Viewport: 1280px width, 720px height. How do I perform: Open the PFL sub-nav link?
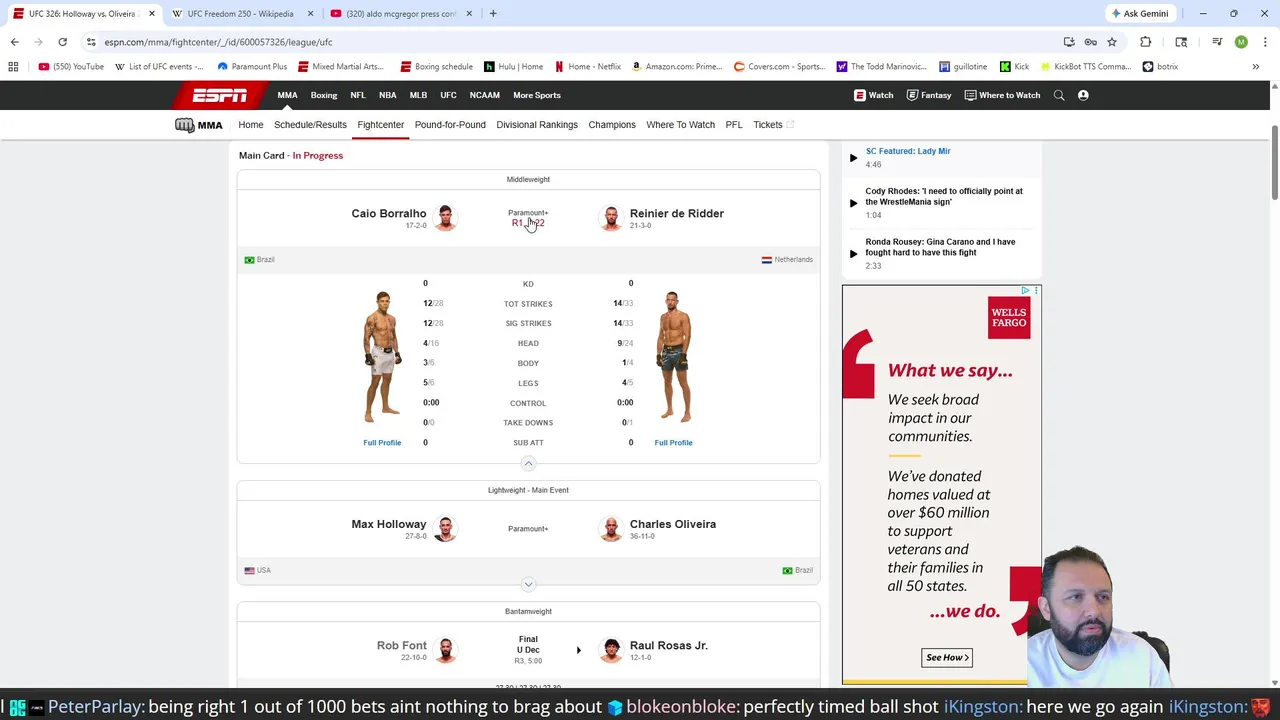pyautogui.click(x=734, y=125)
